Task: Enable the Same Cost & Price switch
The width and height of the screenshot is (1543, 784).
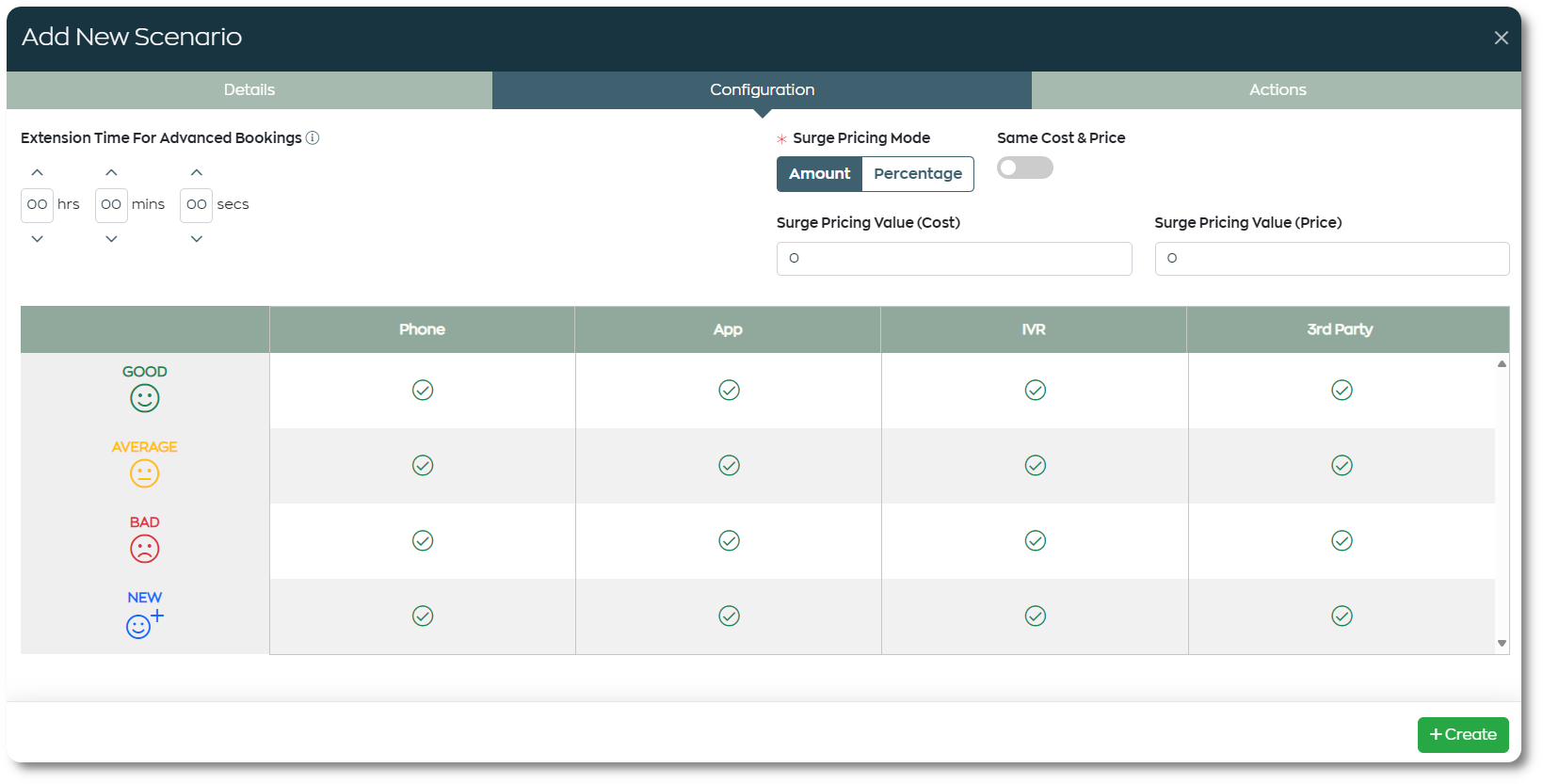Action: pyautogui.click(x=1024, y=168)
